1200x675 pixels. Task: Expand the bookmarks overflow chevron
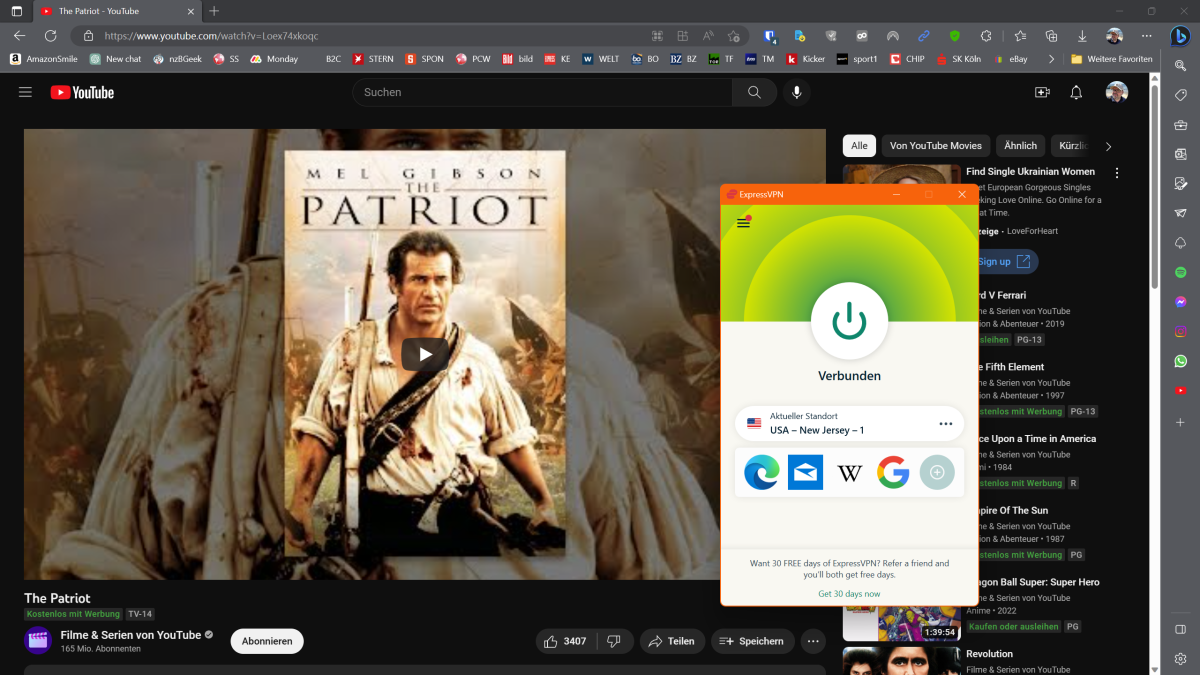coord(1051,59)
